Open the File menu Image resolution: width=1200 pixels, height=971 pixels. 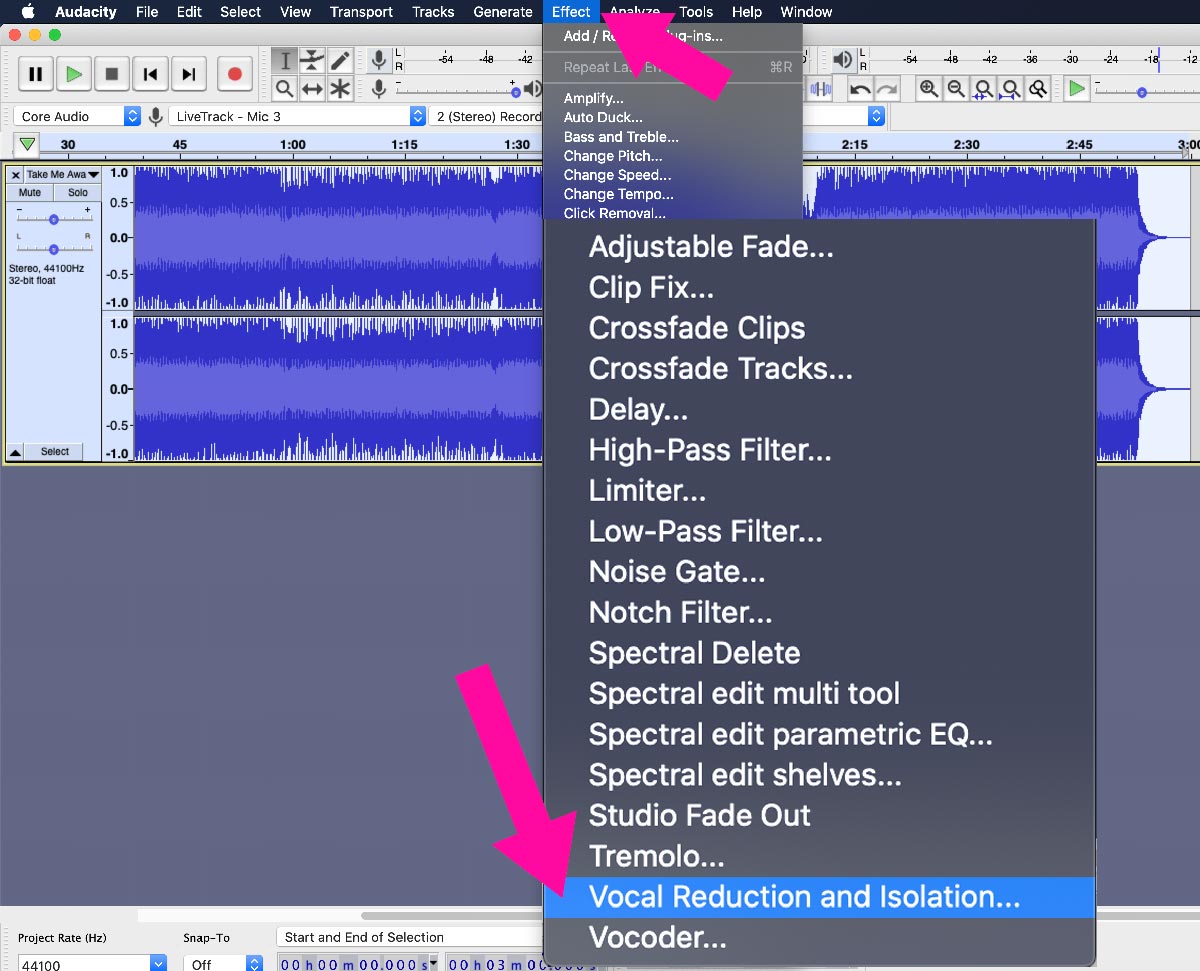pos(147,12)
